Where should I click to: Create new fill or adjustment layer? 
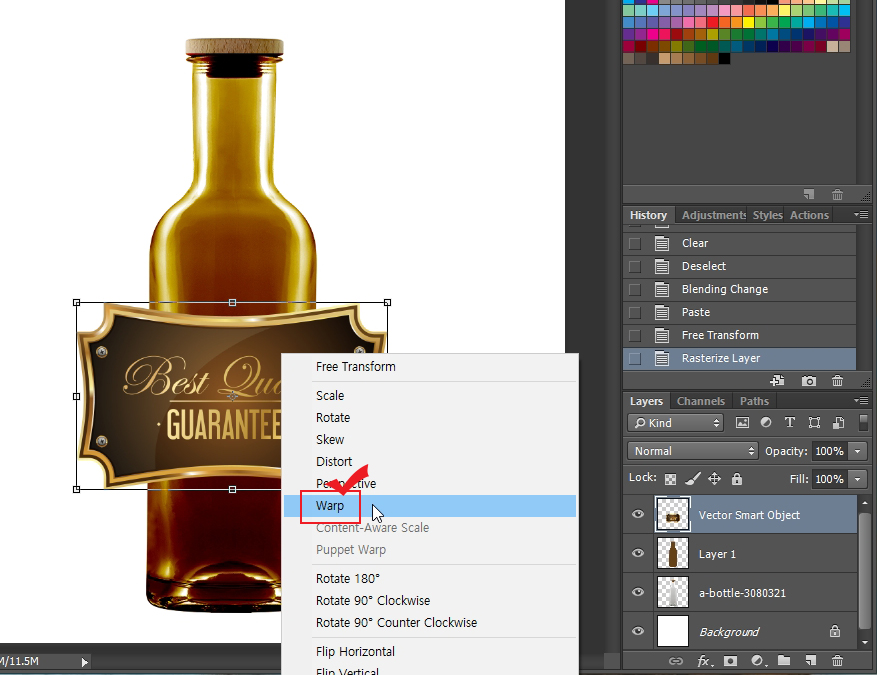pos(757,661)
